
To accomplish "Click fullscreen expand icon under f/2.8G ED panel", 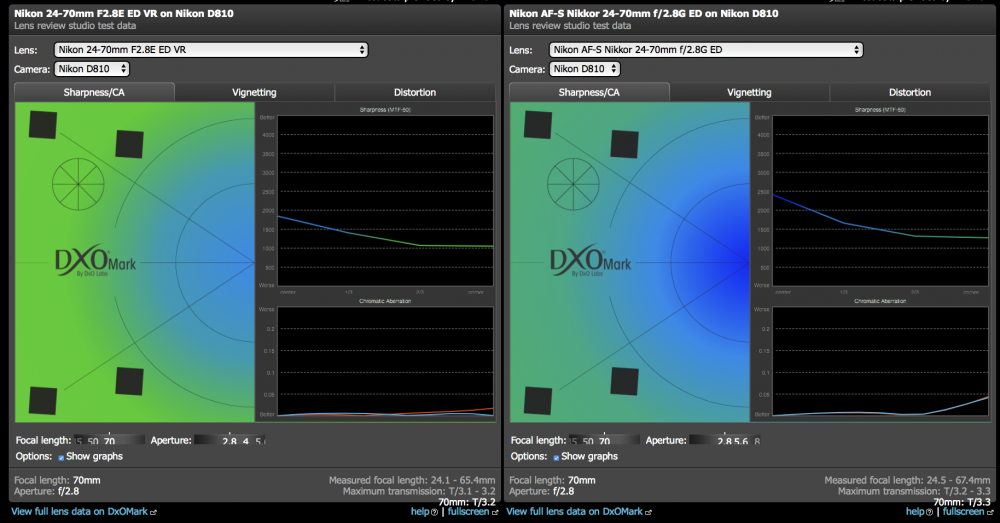I will click(989, 512).
